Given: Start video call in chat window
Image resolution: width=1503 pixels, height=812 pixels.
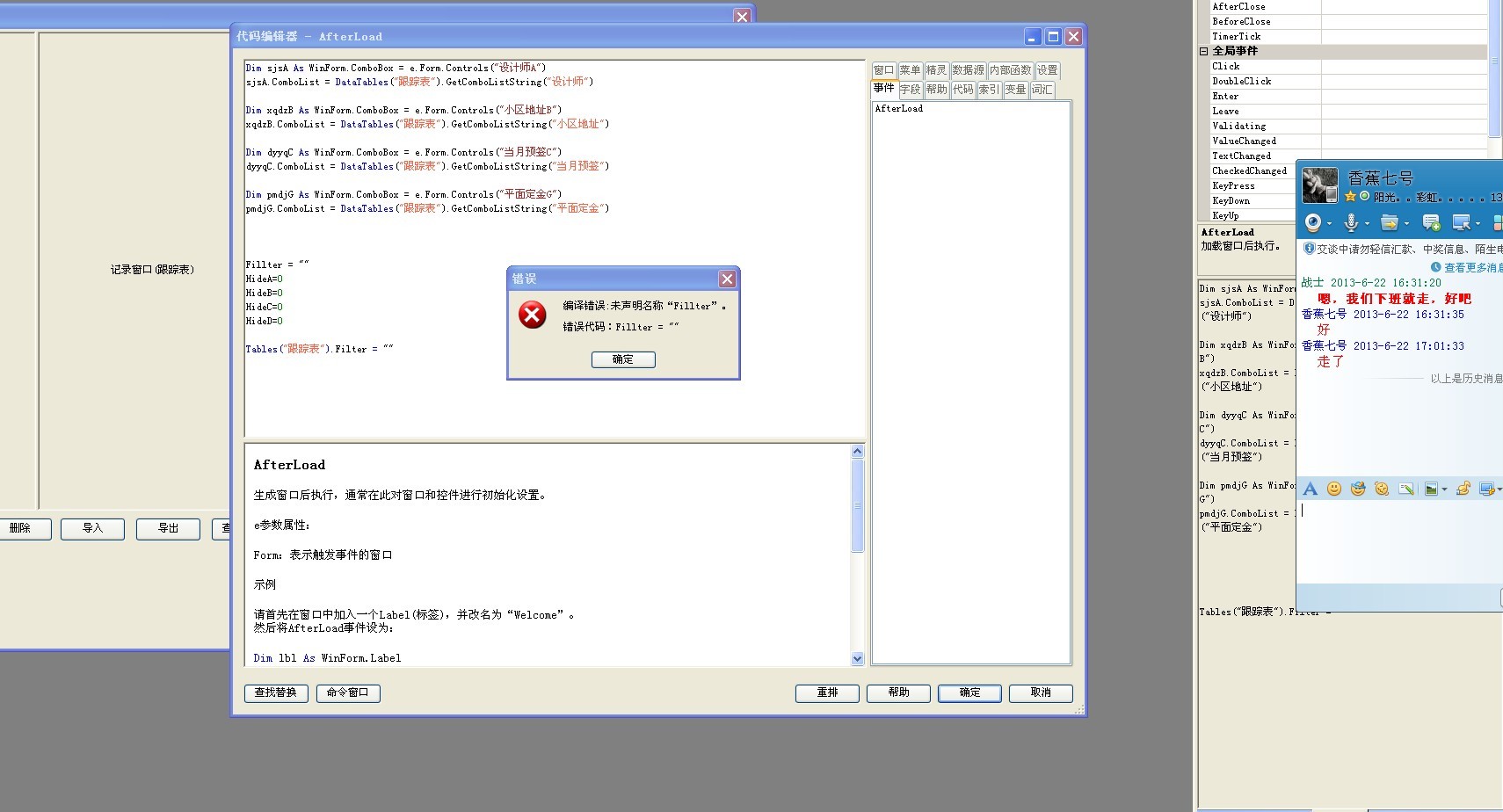Looking at the screenshot, I should pyautogui.click(x=1313, y=222).
